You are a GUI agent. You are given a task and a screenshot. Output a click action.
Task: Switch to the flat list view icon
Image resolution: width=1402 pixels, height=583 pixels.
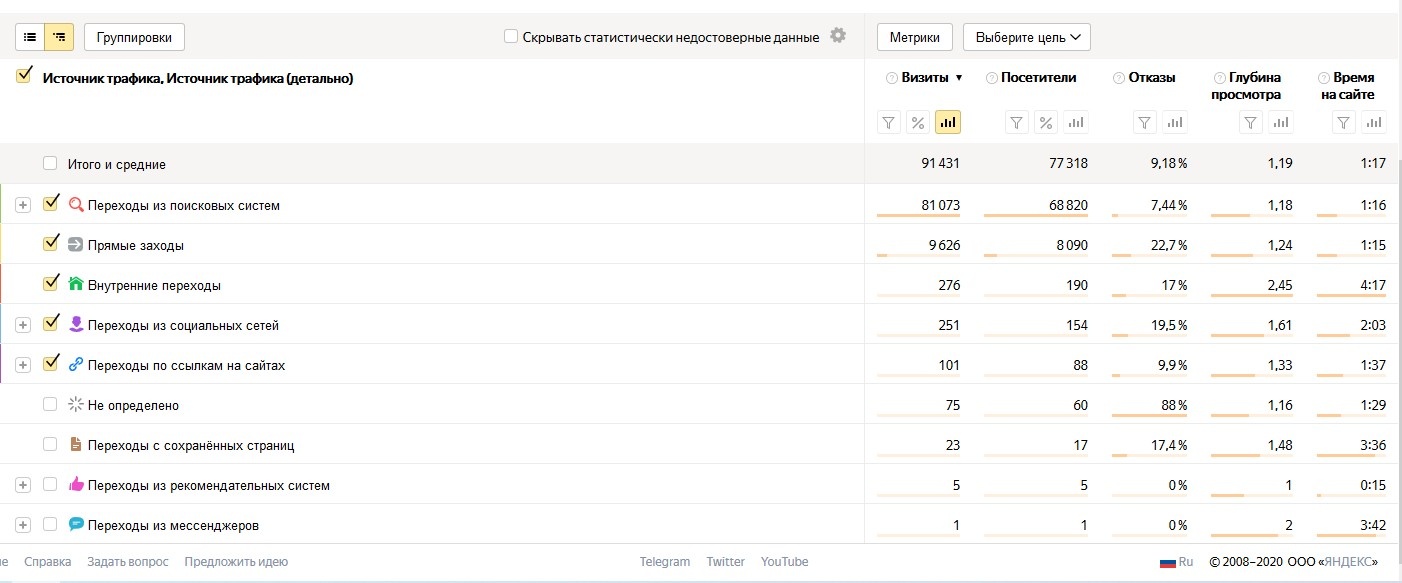tap(31, 37)
